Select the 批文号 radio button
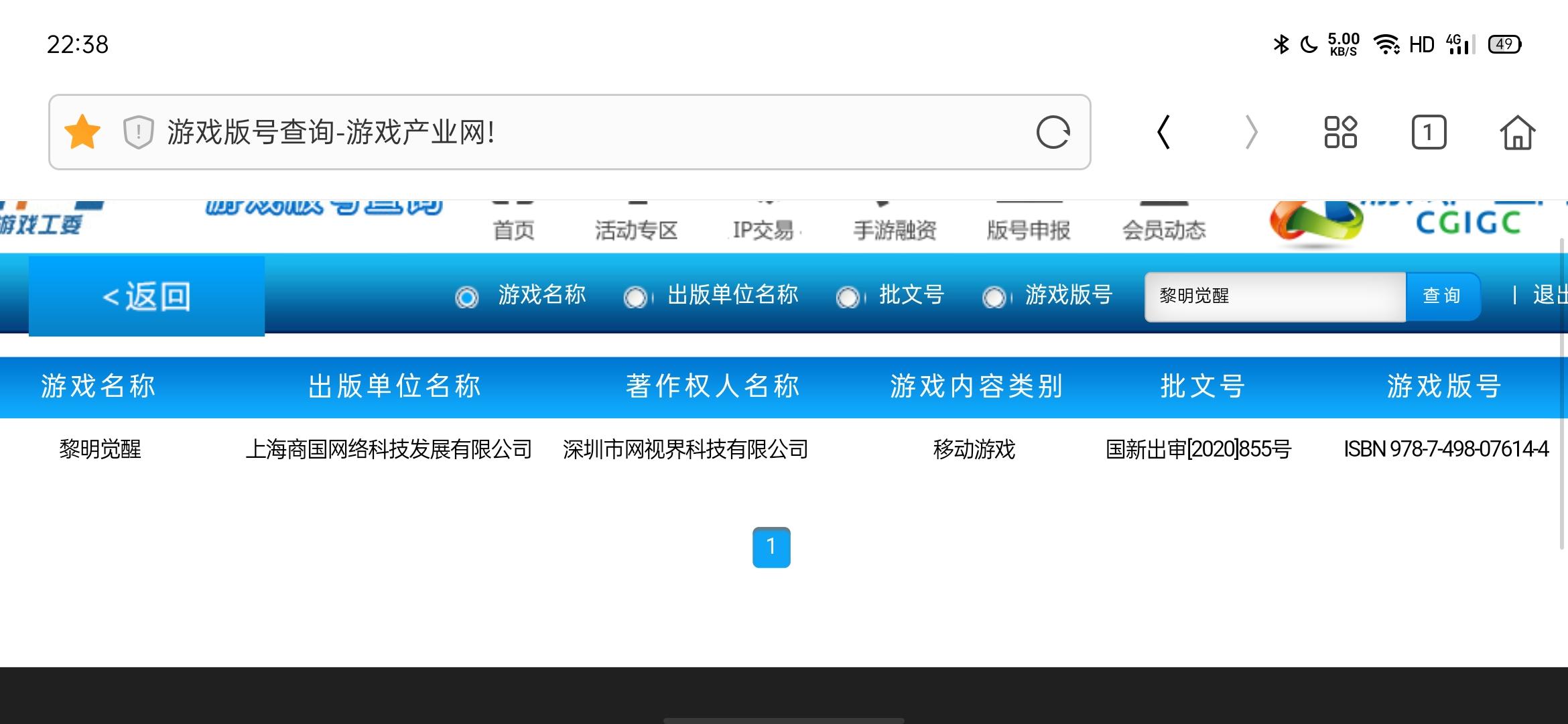The image size is (1568, 724). click(x=848, y=296)
